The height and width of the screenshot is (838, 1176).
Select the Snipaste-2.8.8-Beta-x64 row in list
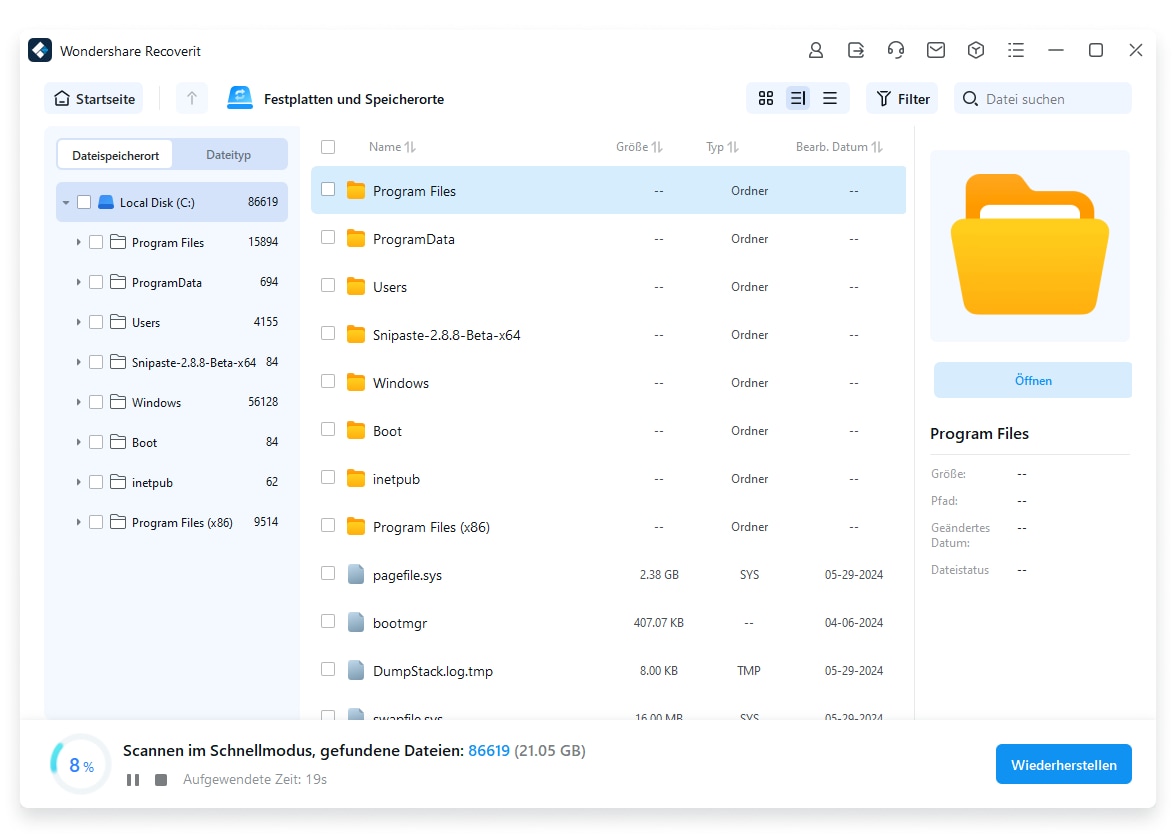[608, 335]
